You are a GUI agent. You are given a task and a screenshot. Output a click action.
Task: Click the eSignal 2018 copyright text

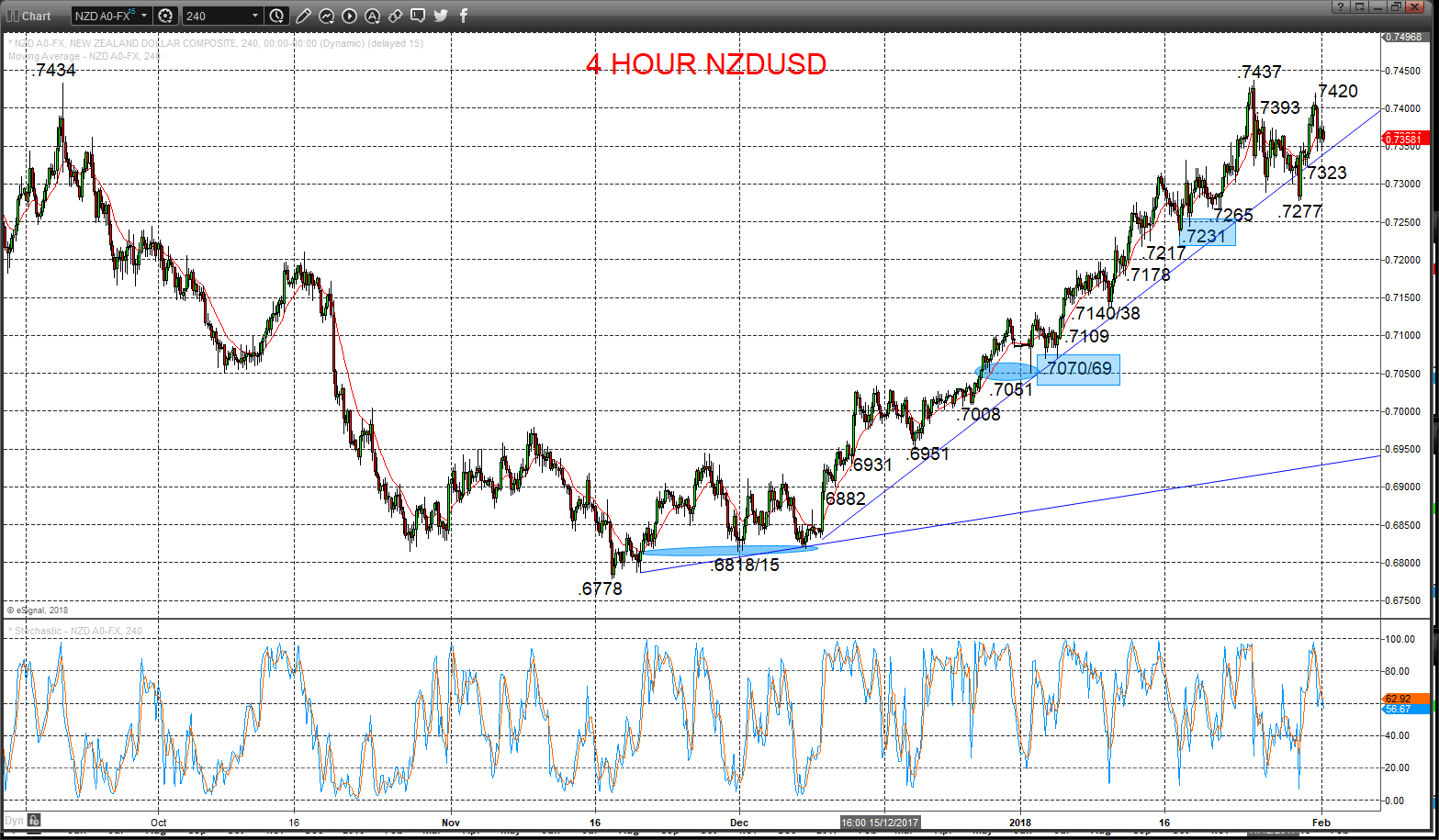point(38,610)
